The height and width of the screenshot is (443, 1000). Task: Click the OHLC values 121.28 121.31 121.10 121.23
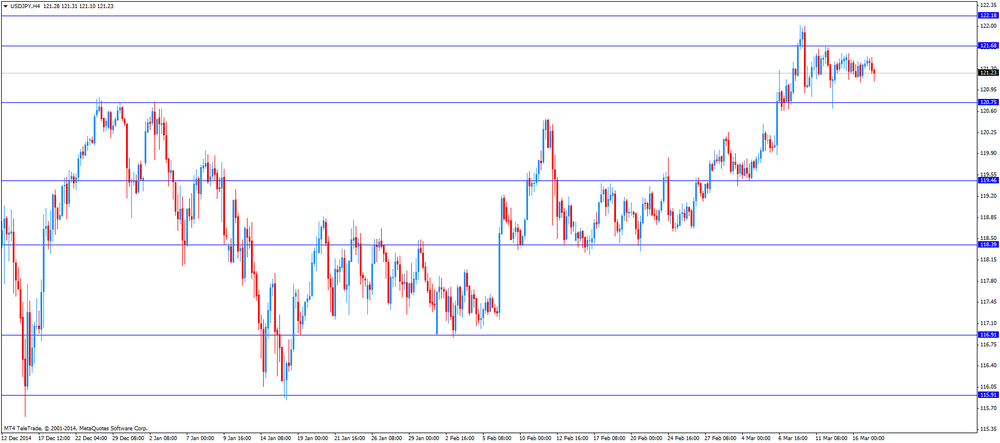point(78,6)
